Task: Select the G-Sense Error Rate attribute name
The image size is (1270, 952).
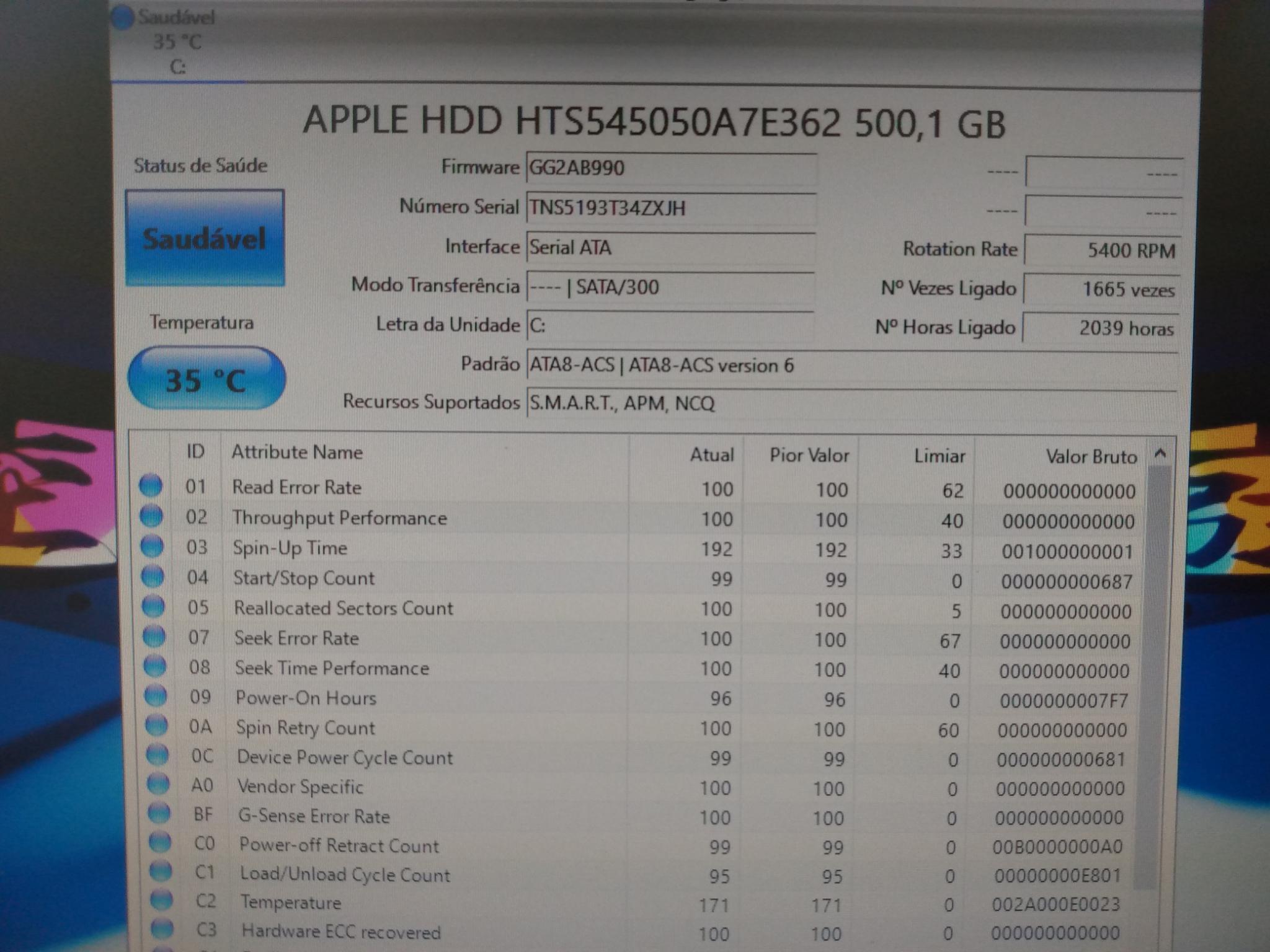Action: point(314,816)
